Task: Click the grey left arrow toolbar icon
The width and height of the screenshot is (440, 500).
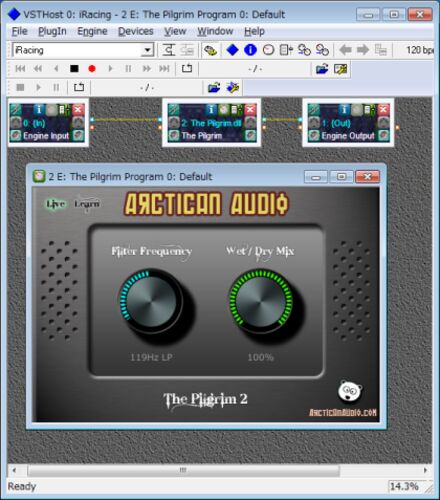Action: 345,50
